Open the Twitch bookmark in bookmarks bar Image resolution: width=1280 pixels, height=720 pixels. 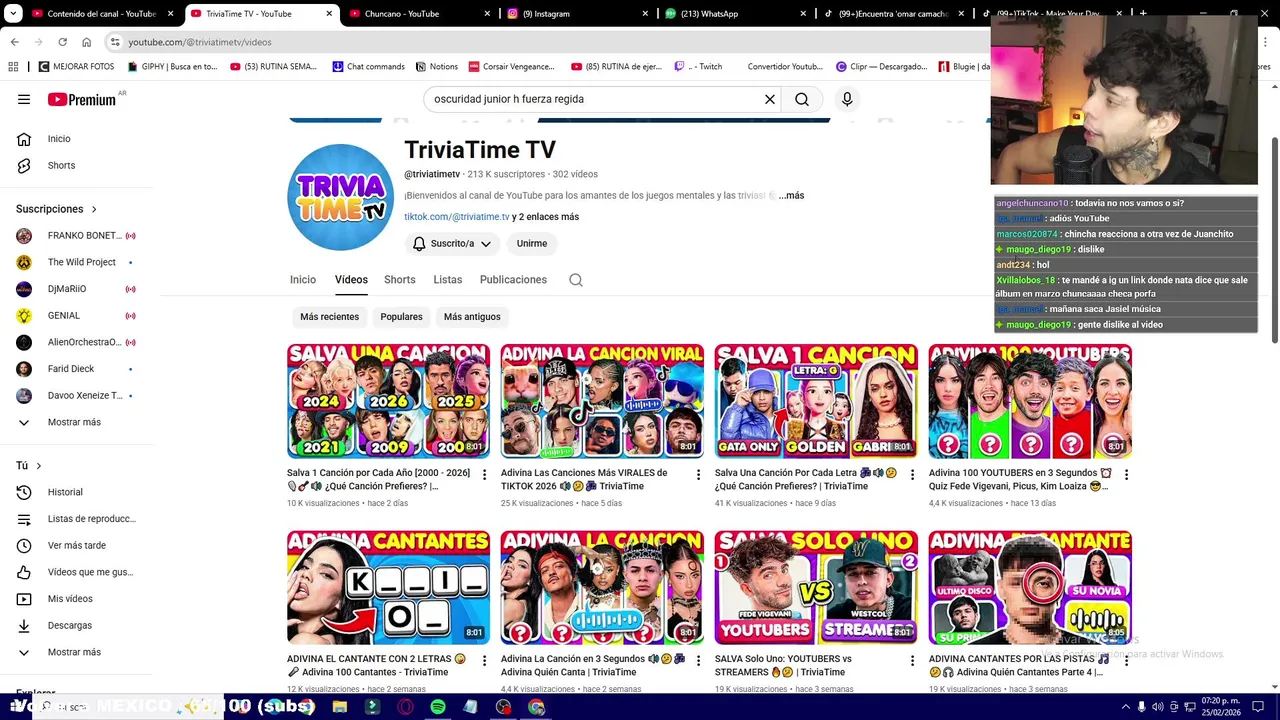tap(698, 67)
